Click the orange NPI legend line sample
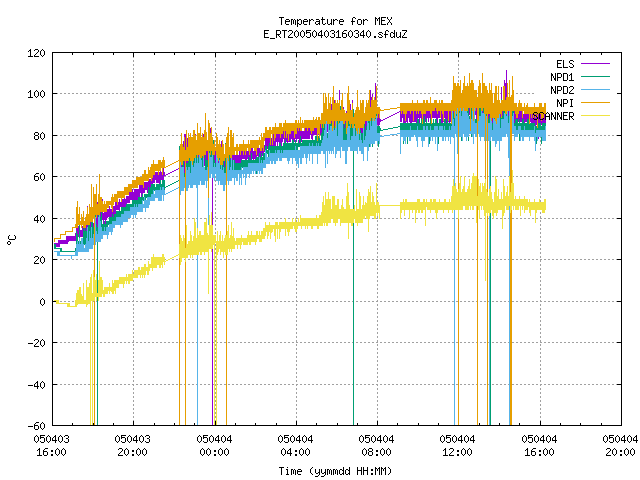640x480 pixels. coord(595,103)
